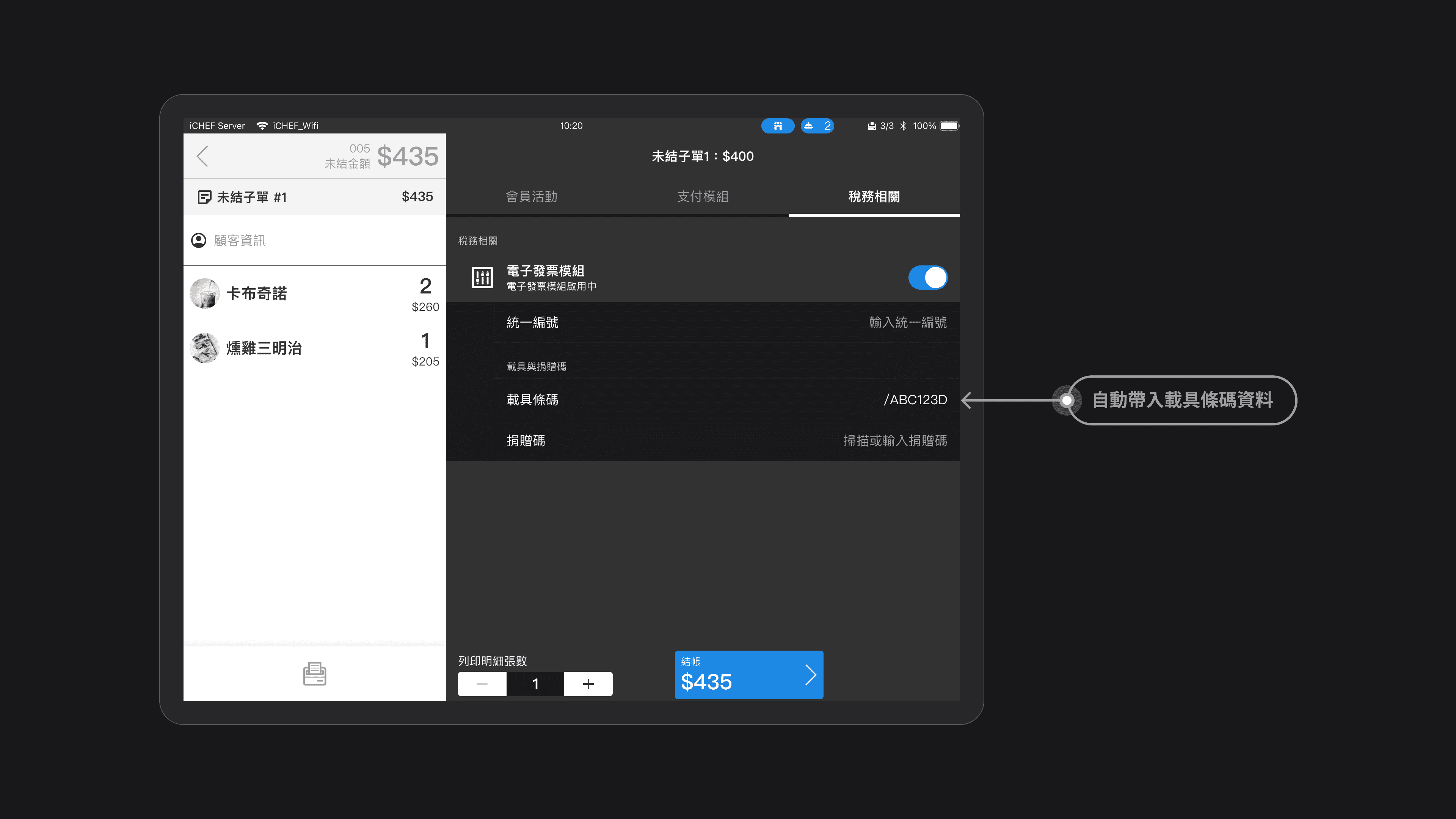1456x819 pixels.
Task: Select the 稅務相關 tab
Action: [874, 197]
